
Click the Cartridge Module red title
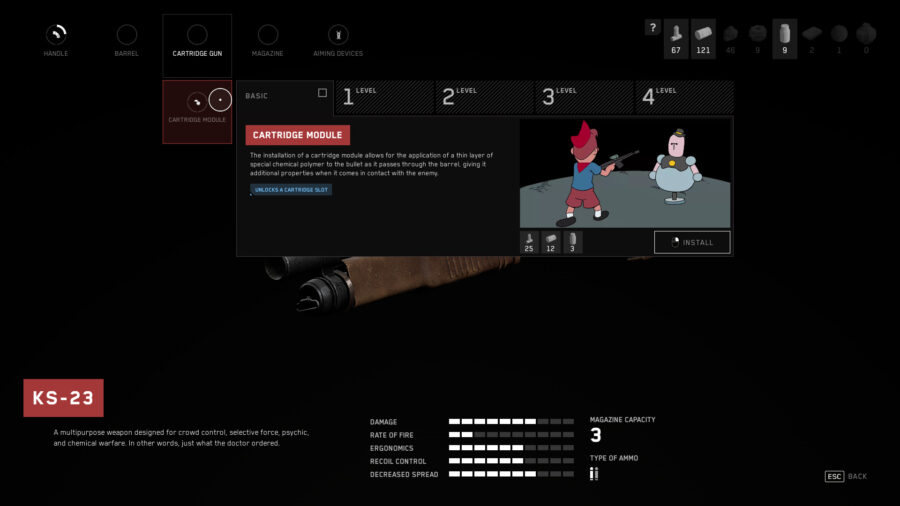pyautogui.click(x=297, y=135)
